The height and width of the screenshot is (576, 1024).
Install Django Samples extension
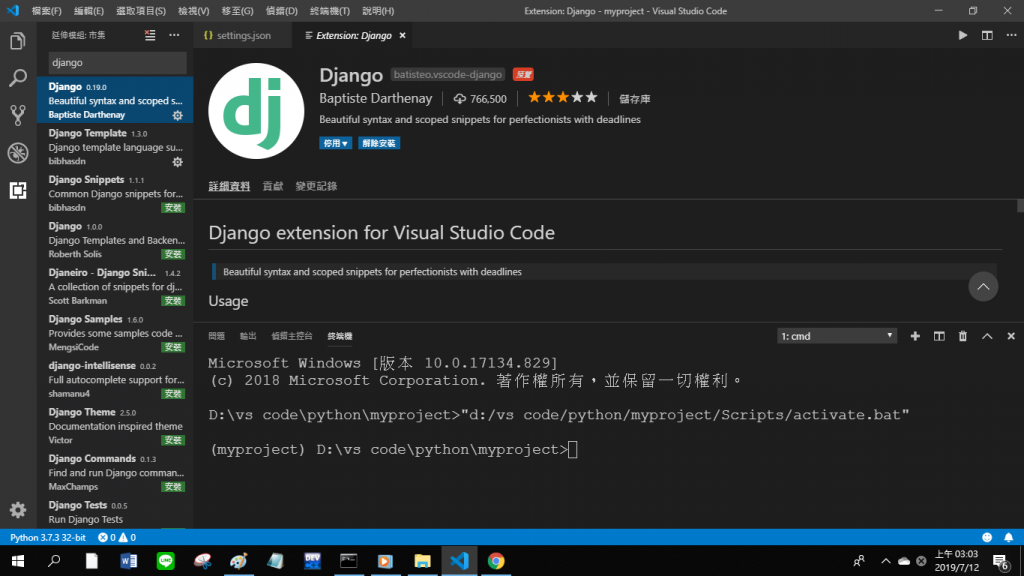pos(173,347)
